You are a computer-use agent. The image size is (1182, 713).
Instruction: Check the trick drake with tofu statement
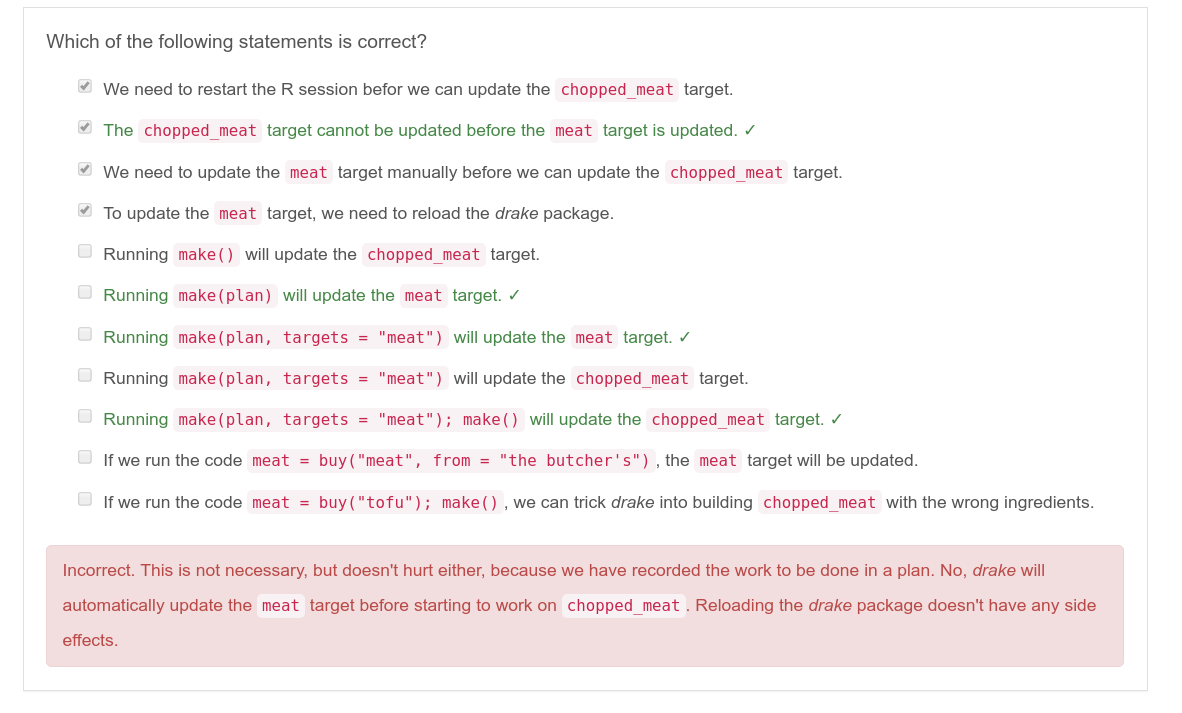click(85, 498)
